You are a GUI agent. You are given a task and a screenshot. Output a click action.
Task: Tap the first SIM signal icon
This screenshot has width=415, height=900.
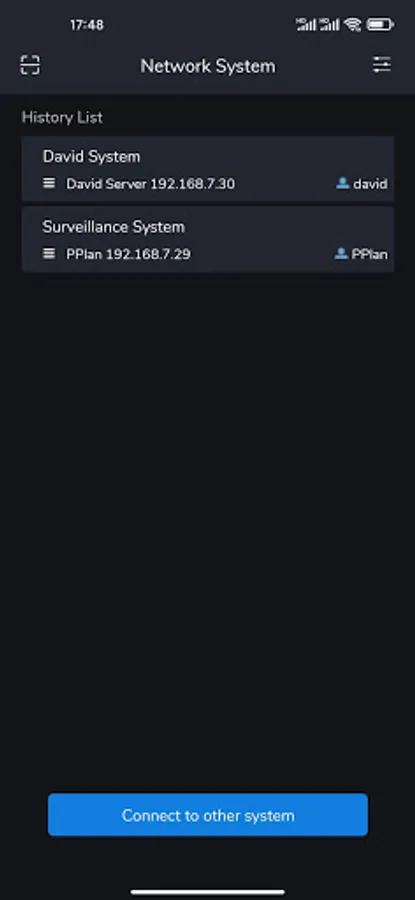pos(306,25)
